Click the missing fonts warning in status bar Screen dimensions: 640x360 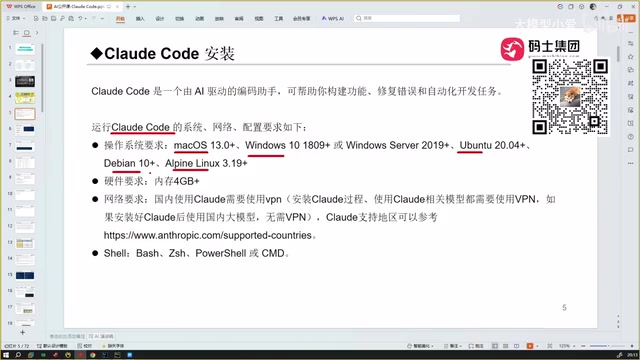click(113, 346)
